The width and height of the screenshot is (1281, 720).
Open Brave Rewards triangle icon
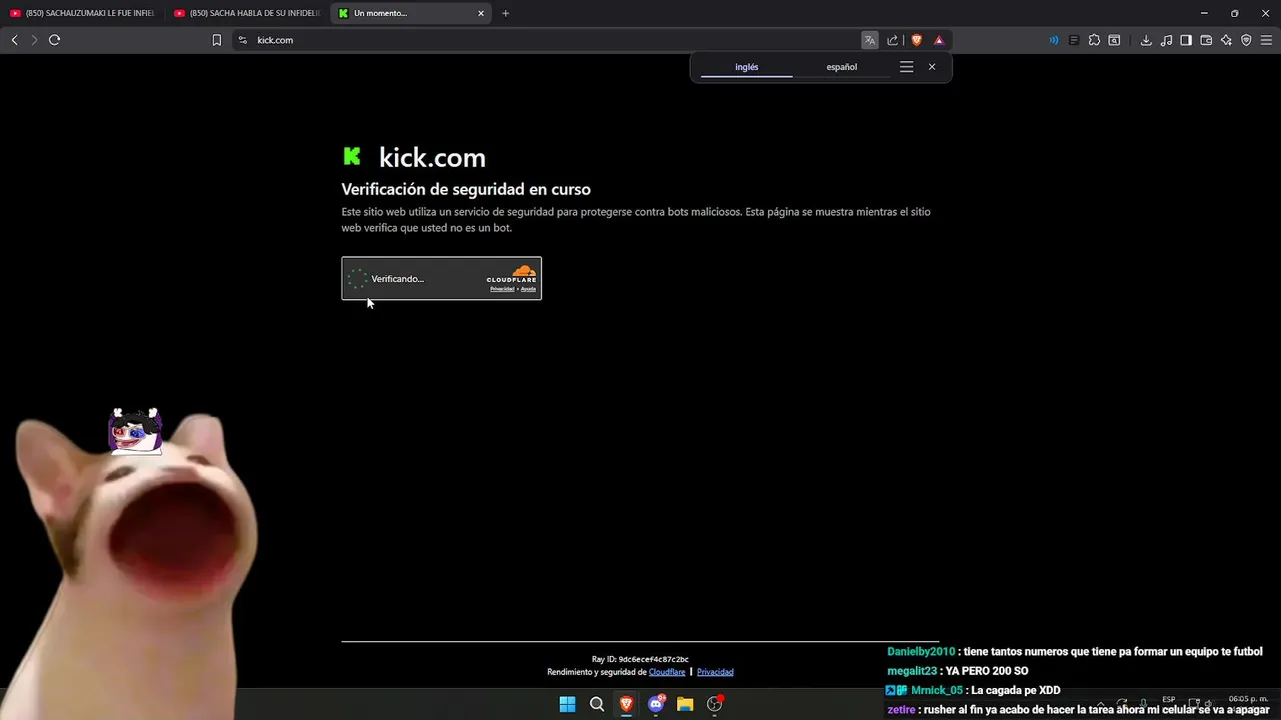(x=939, y=40)
